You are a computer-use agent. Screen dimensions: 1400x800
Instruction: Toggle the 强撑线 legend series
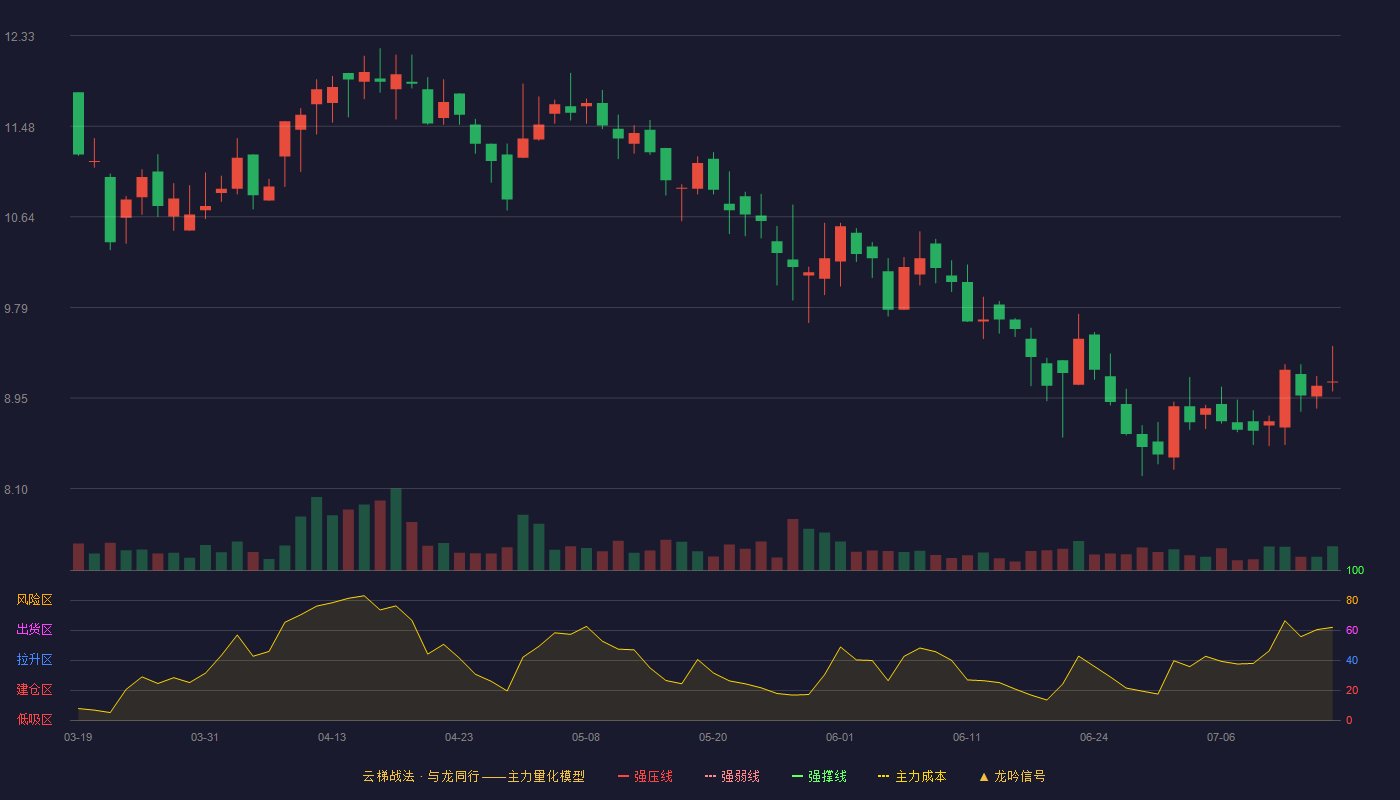point(819,776)
